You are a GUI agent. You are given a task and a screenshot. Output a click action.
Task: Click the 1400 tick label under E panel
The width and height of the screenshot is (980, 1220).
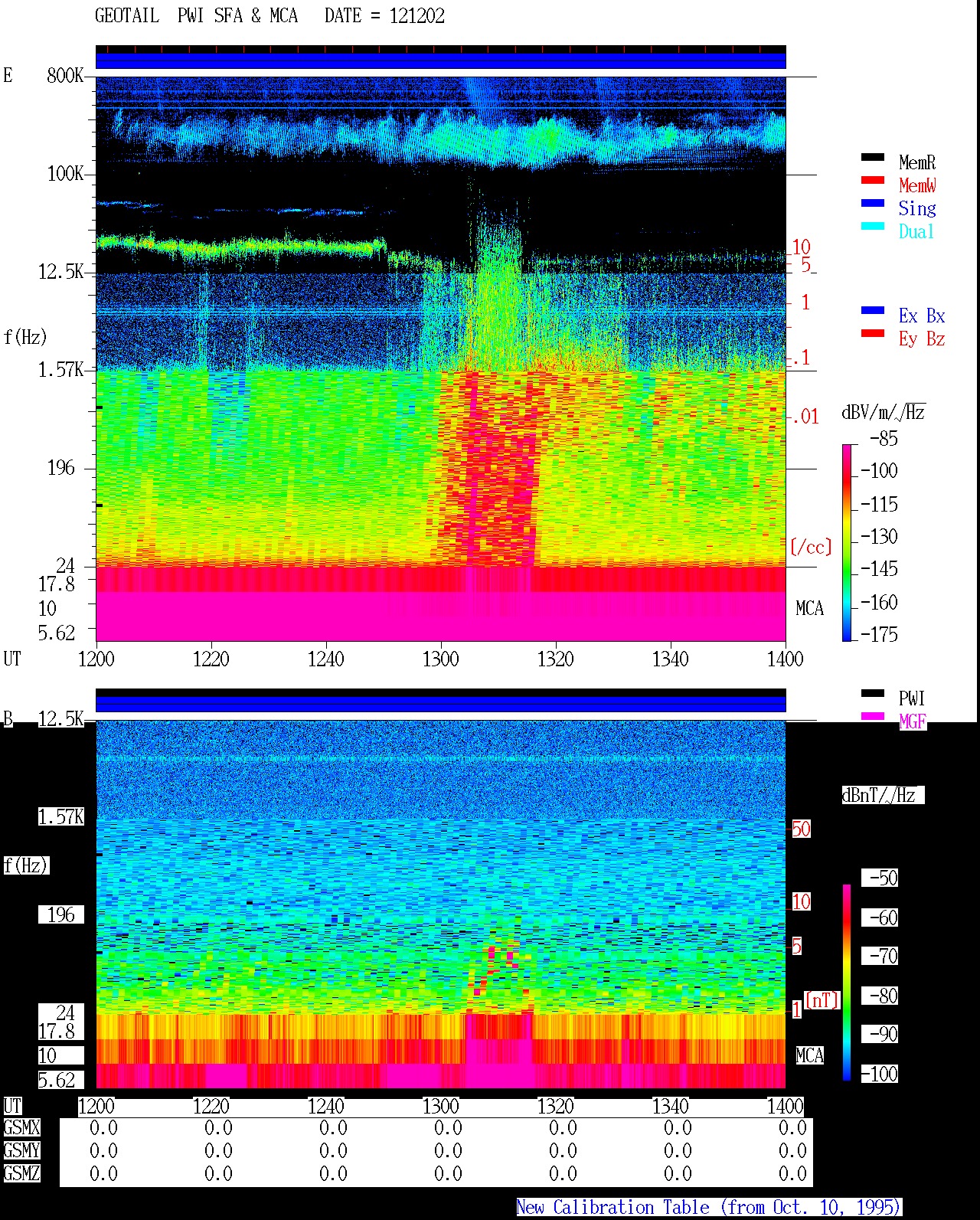click(785, 659)
